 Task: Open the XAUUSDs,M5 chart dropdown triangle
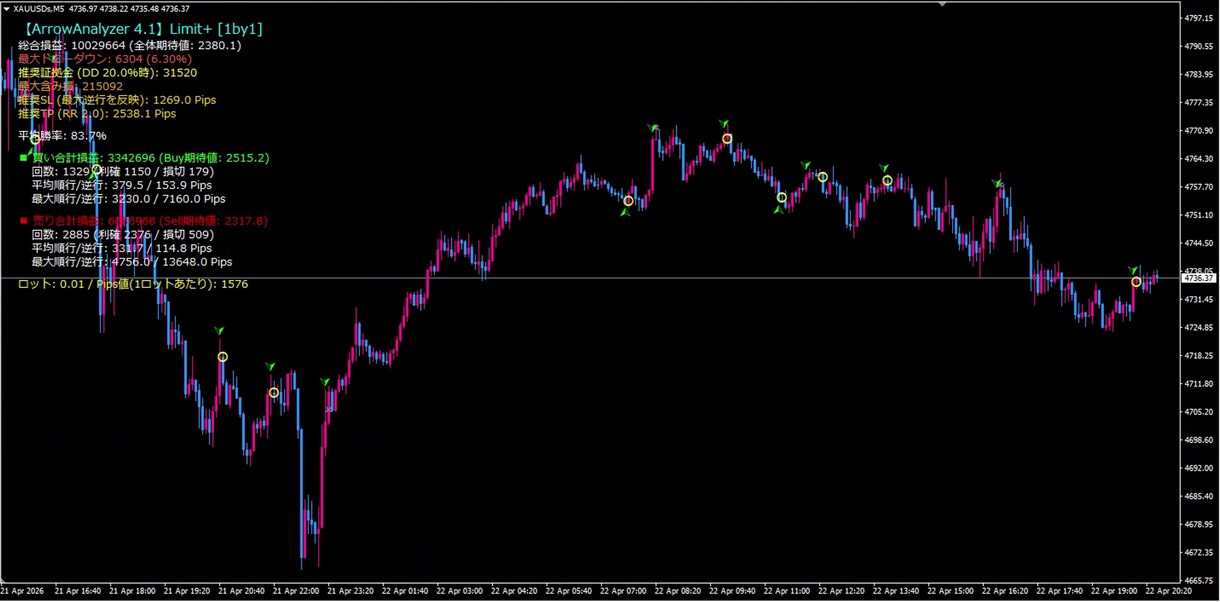7,9
